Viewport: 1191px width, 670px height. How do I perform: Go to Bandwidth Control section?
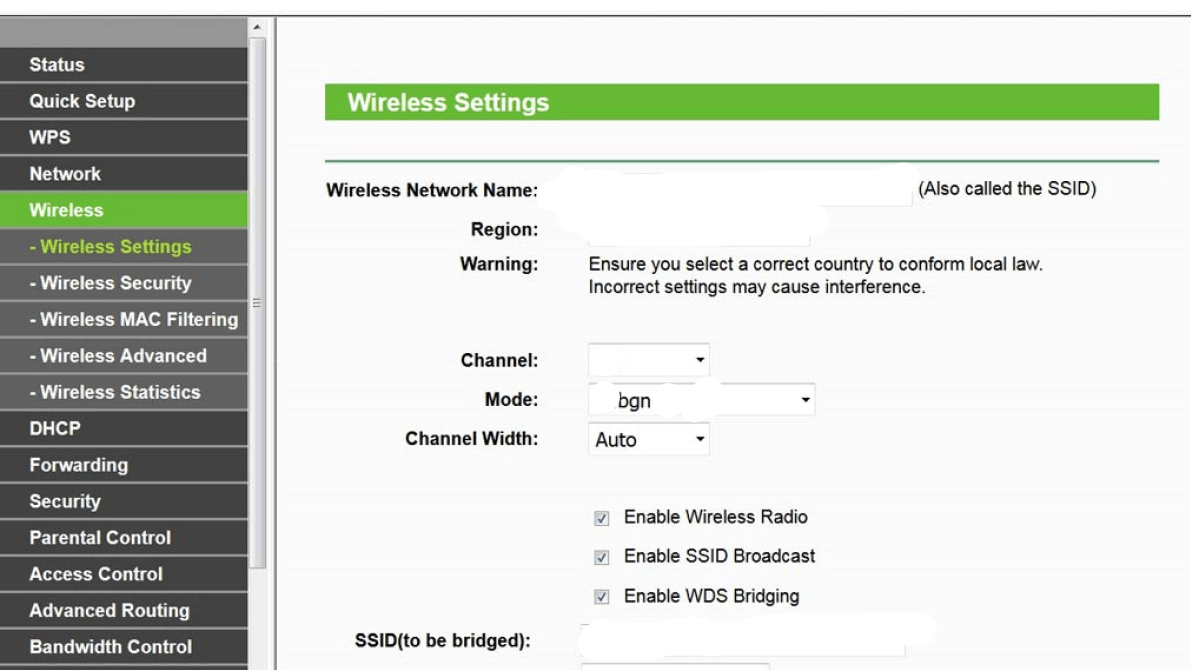[x=124, y=647]
